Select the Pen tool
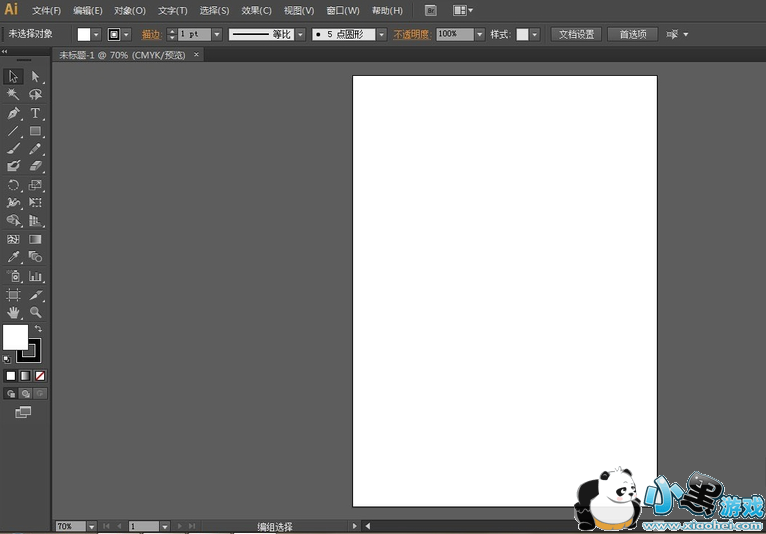Screen dimensions: 766x534 [x=14, y=113]
